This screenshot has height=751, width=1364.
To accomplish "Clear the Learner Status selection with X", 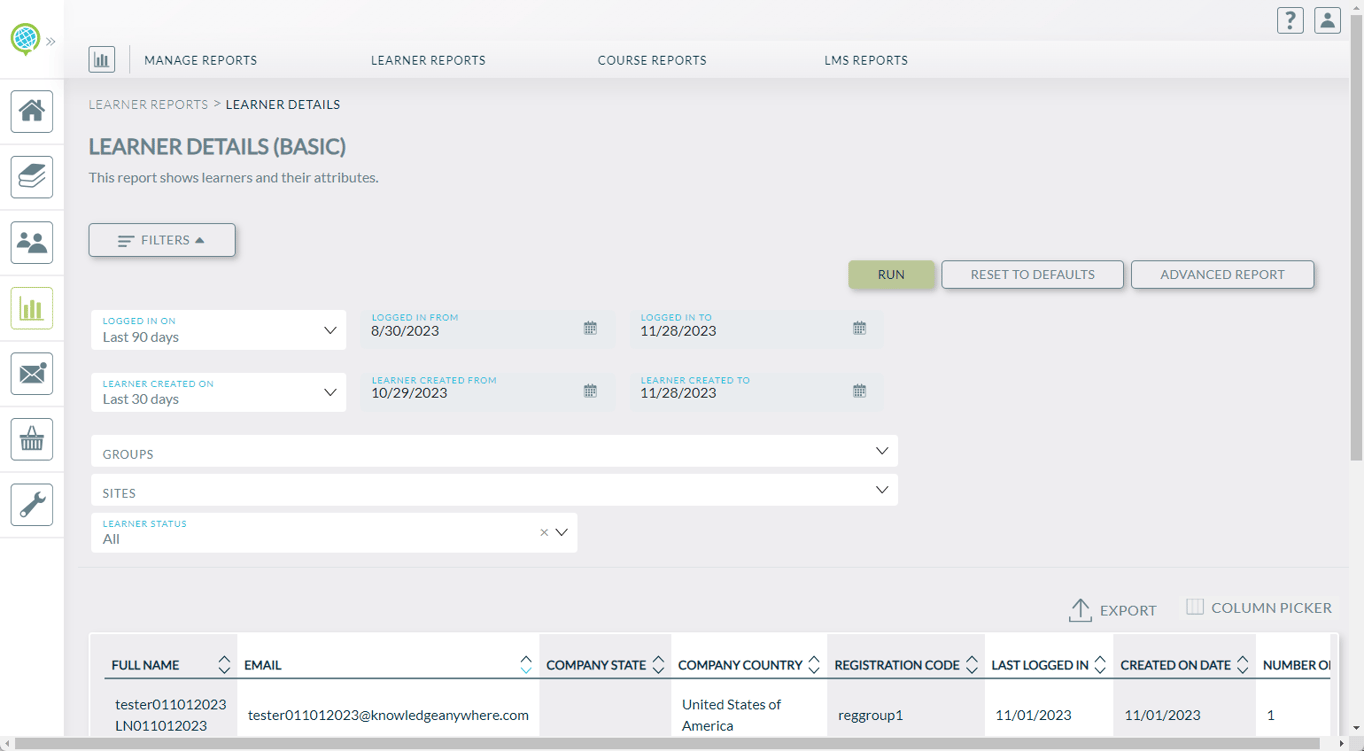I will point(544,533).
